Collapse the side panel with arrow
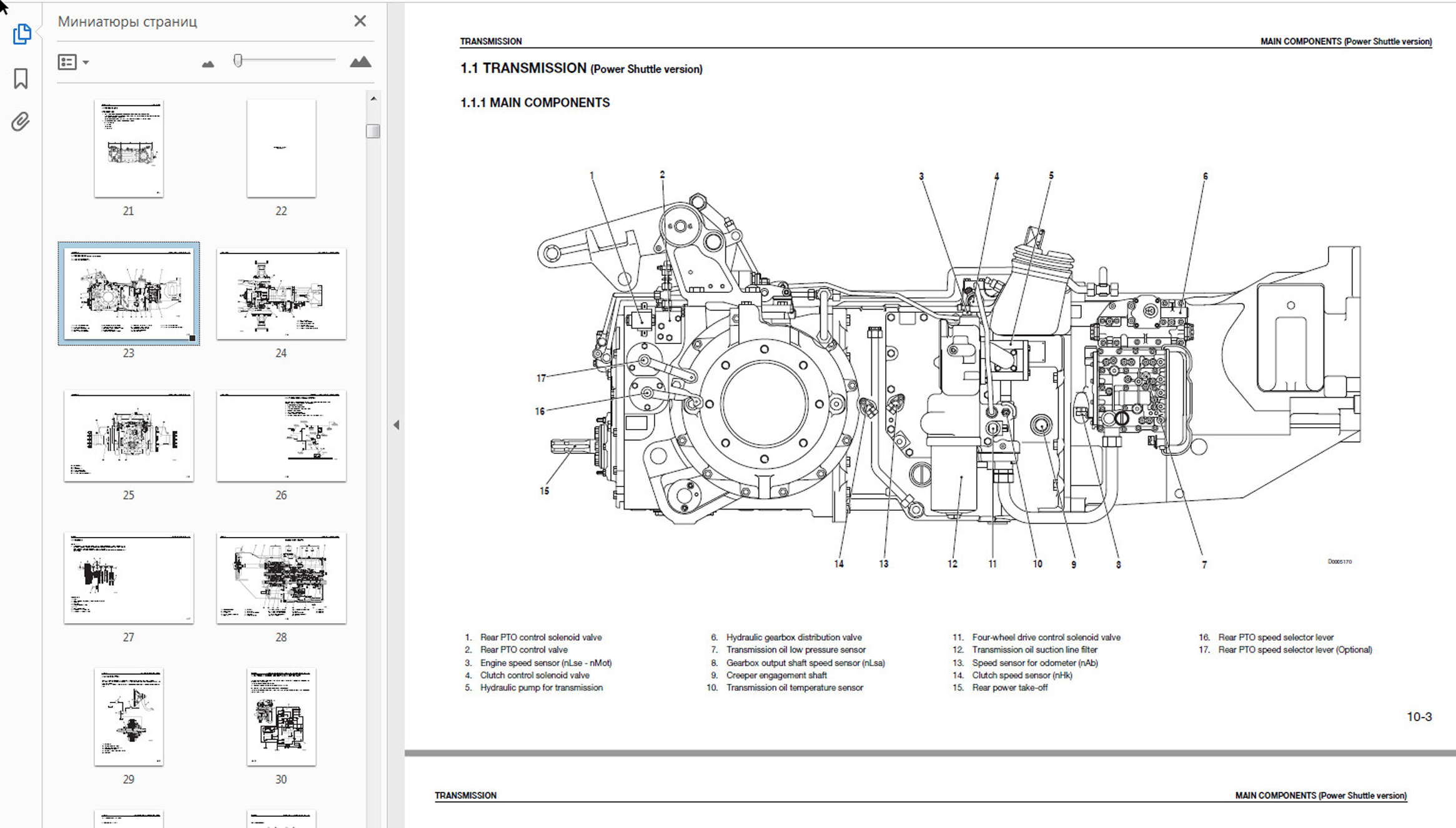Image resolution: width=1456 pixels, height=828 pixels. click(x=396, y=425)
